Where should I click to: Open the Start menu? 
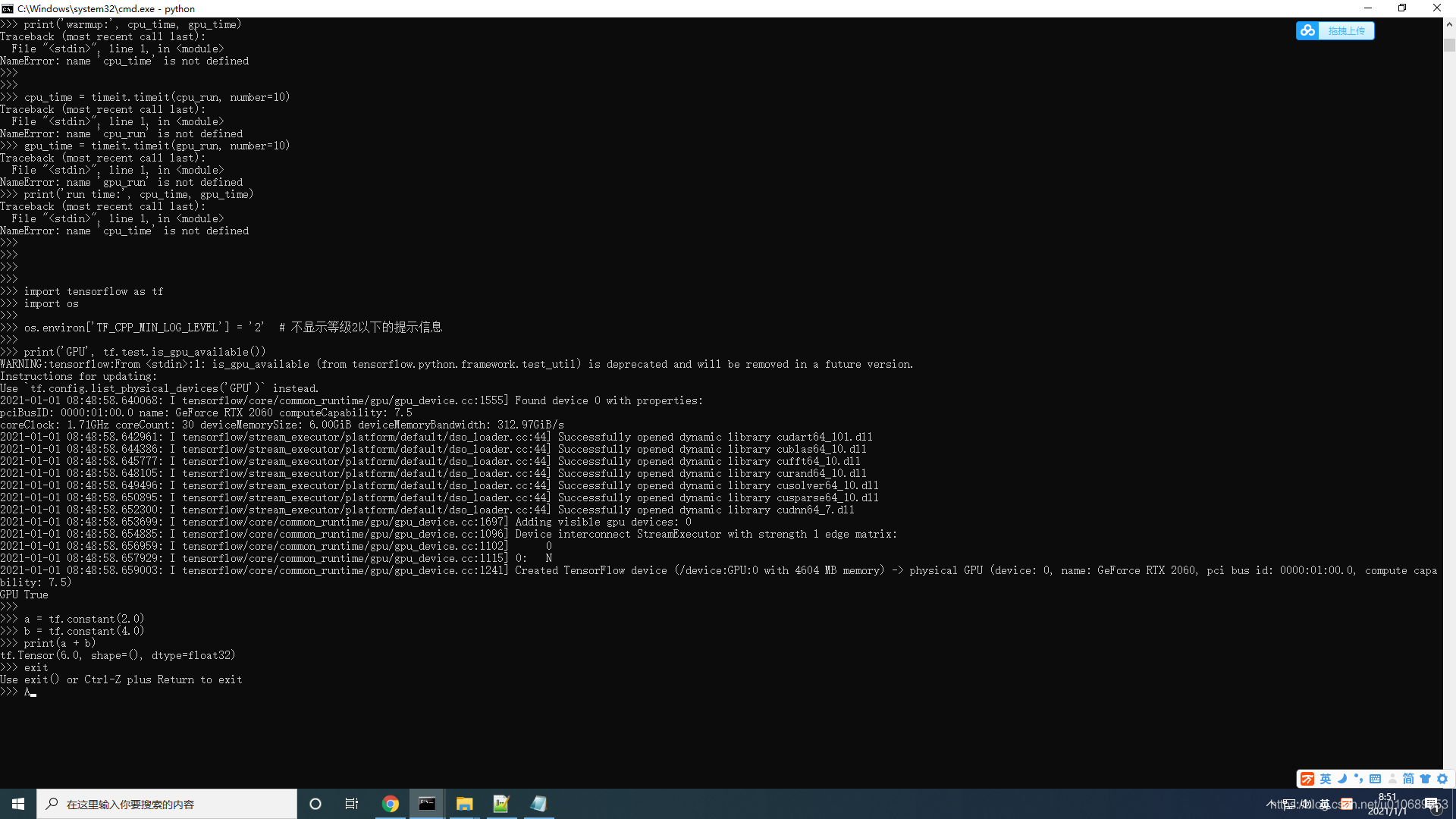(17, 804)
